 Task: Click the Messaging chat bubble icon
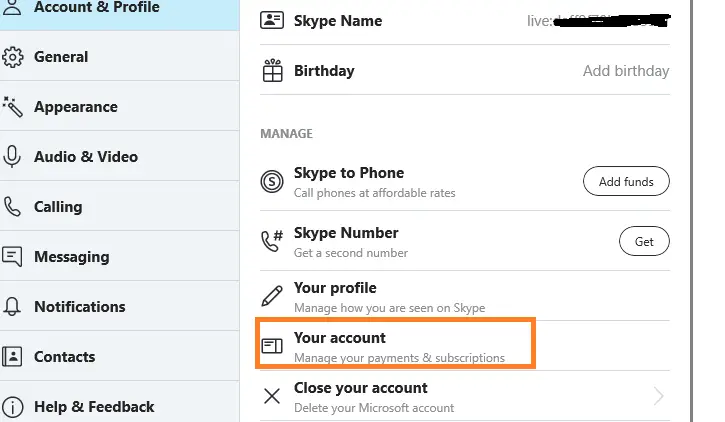click(12, 257)
